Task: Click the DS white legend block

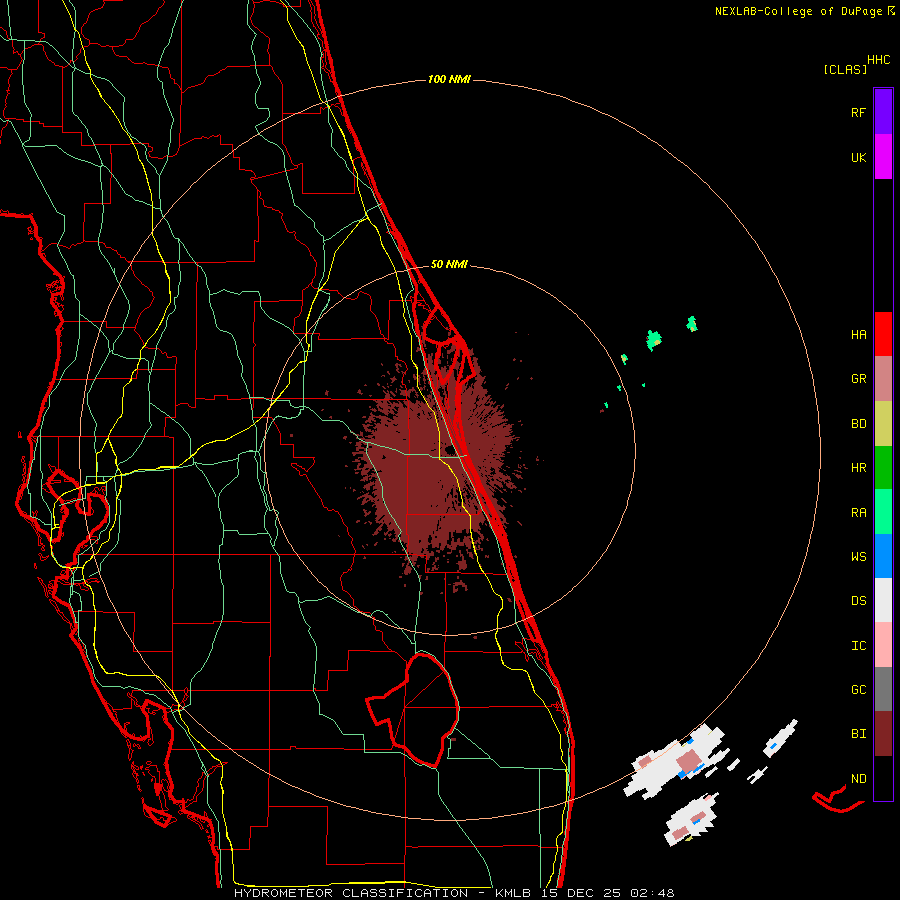Action: (883, 600)
